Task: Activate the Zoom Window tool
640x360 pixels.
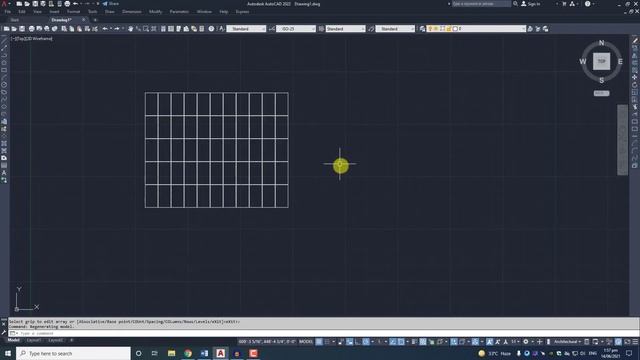Action: [x=146, y=29]
